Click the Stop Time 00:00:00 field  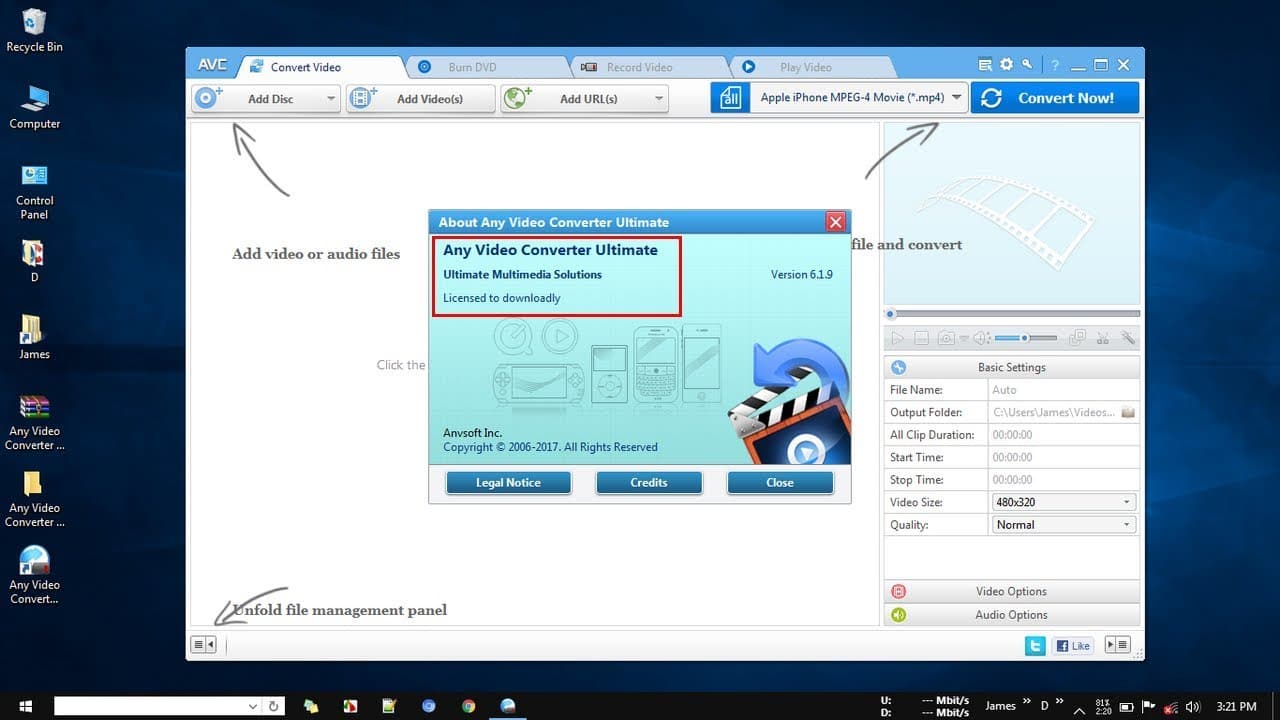(x=1063, y=480)
